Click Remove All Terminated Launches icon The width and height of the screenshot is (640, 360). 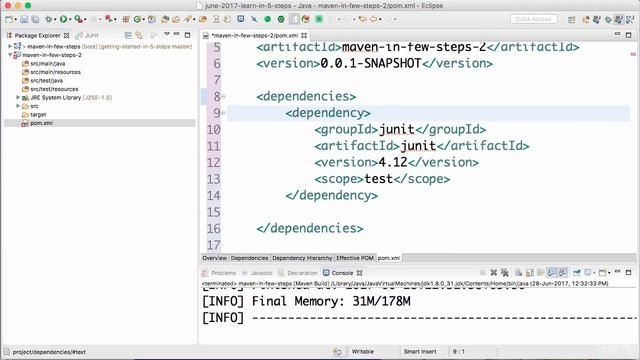coord(505,272)
